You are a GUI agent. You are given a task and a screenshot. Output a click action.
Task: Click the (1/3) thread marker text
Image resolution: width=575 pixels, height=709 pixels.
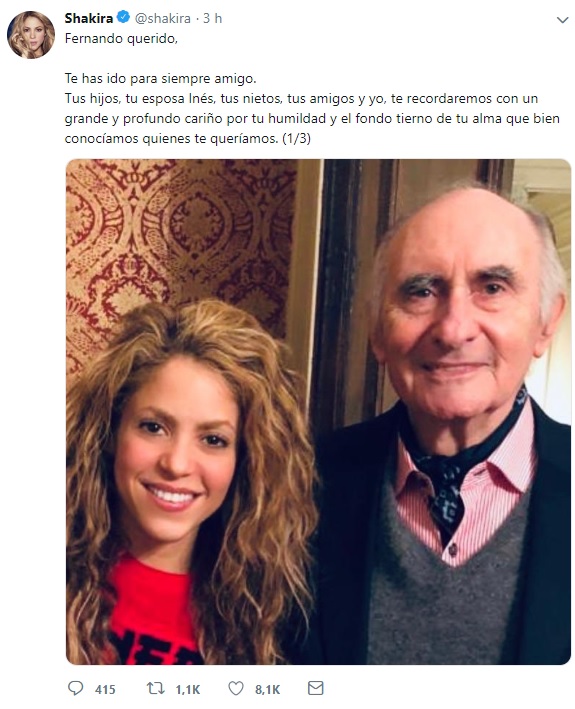[x=297, y=138]
